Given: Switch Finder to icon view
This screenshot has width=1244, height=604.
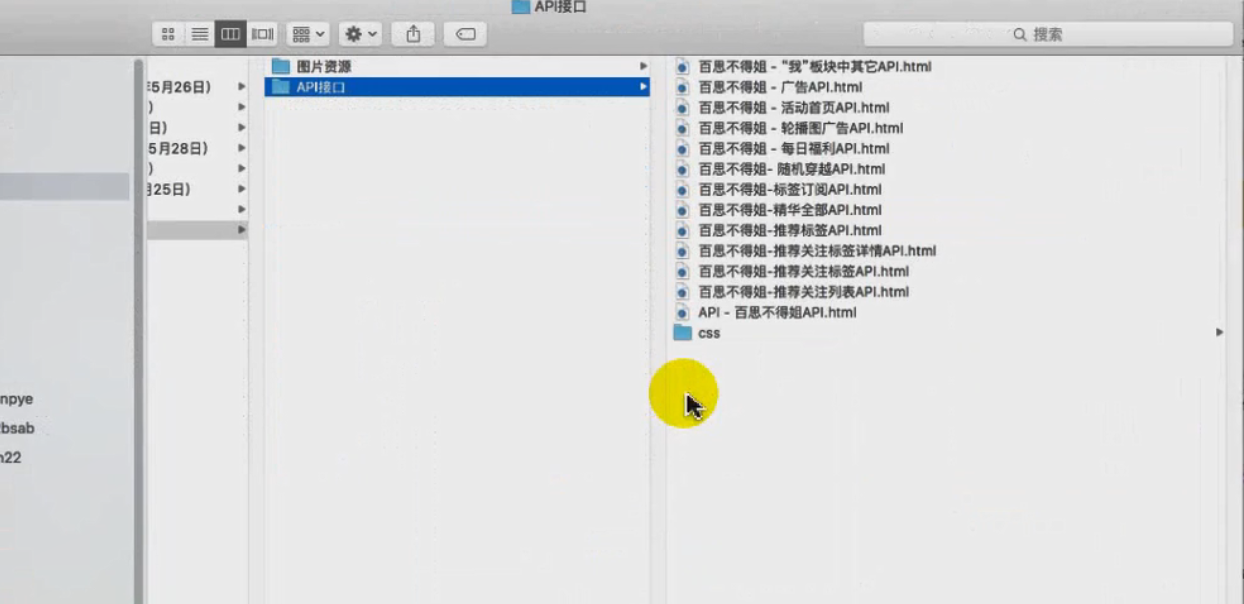Looking at the screenshot, I should click(x=168, y=34).
